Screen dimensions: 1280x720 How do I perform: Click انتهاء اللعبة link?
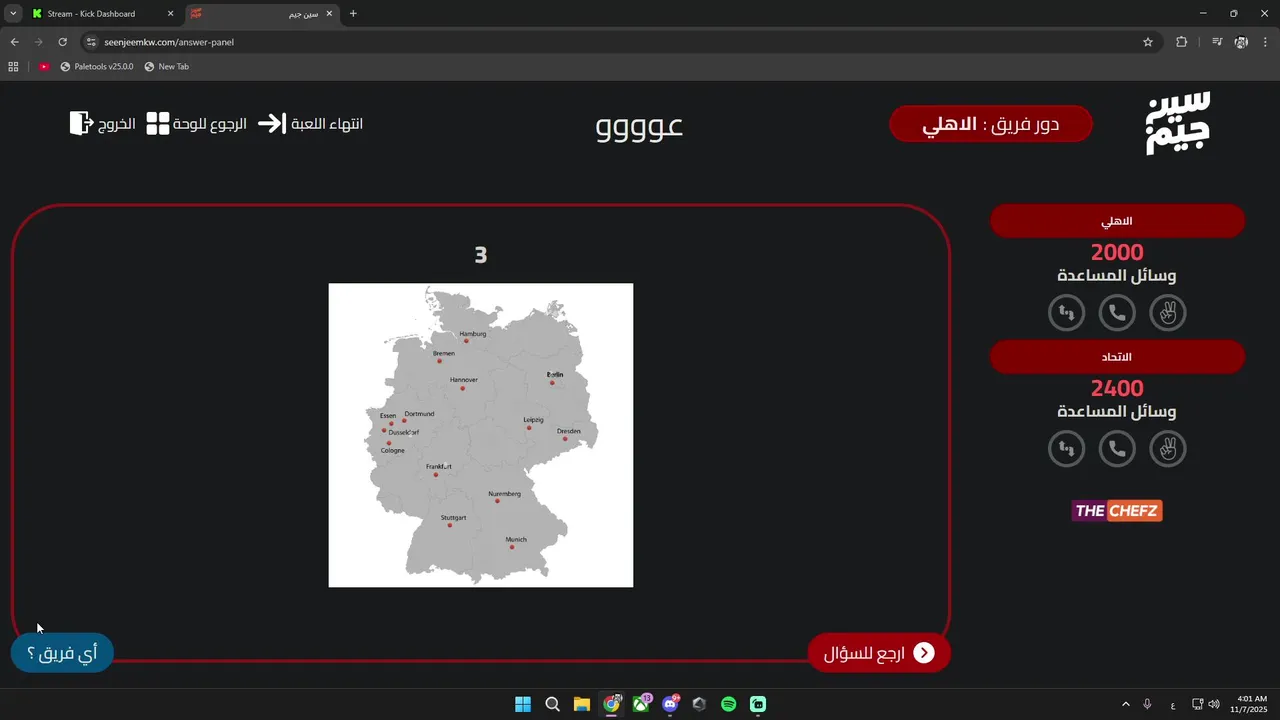(327, 124)
